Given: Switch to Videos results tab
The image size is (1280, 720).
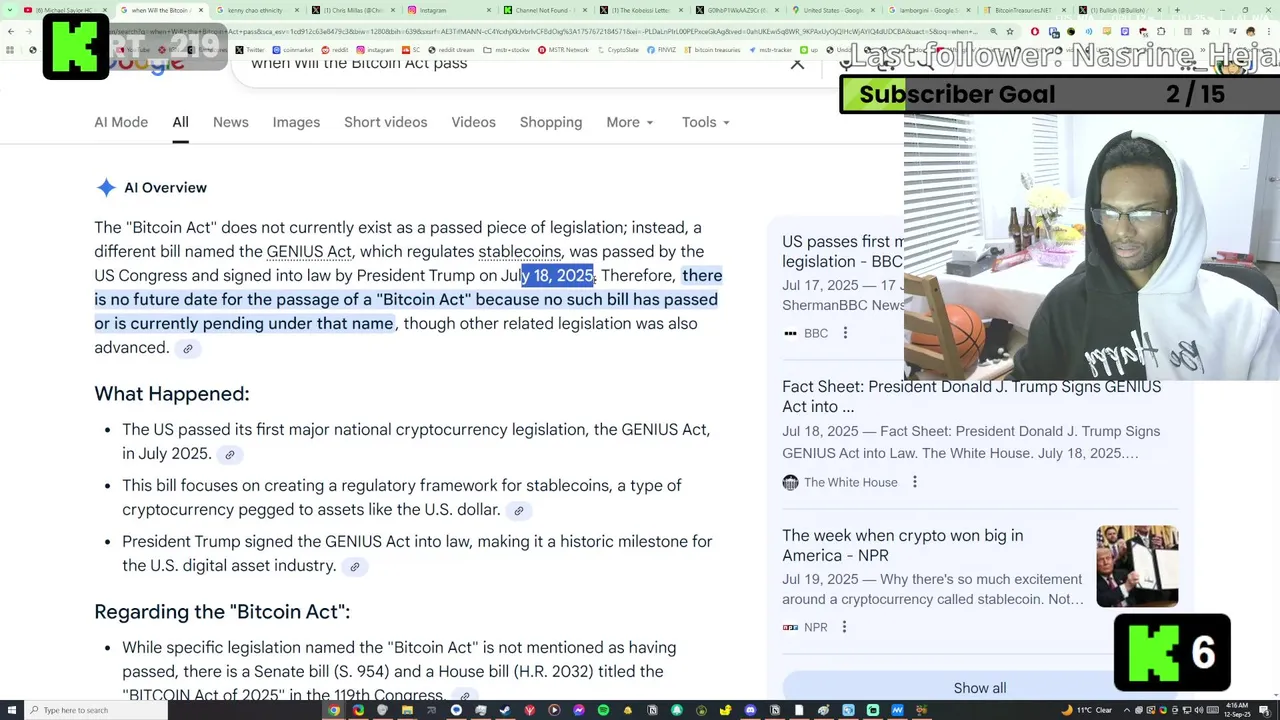Looking at the screenshot, I should pos(473,122).
